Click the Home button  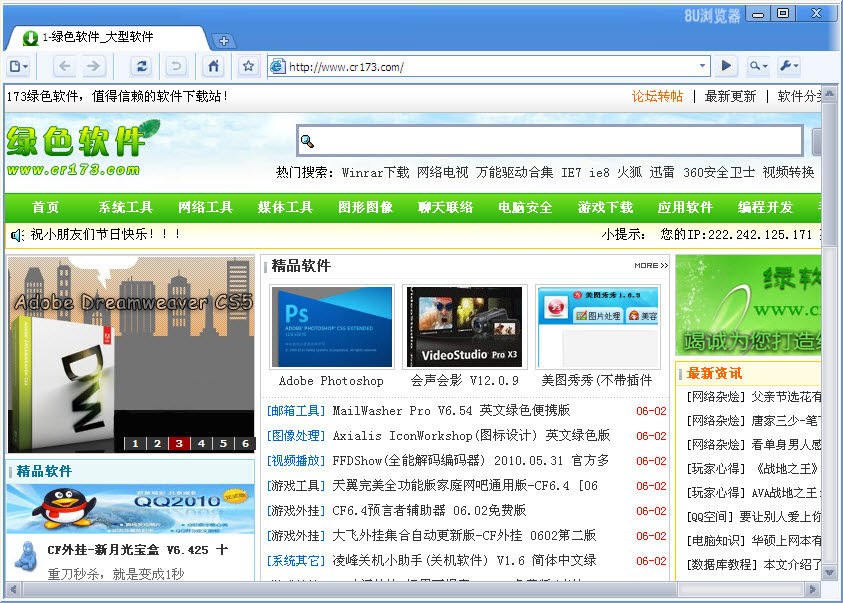click(211, 66)
